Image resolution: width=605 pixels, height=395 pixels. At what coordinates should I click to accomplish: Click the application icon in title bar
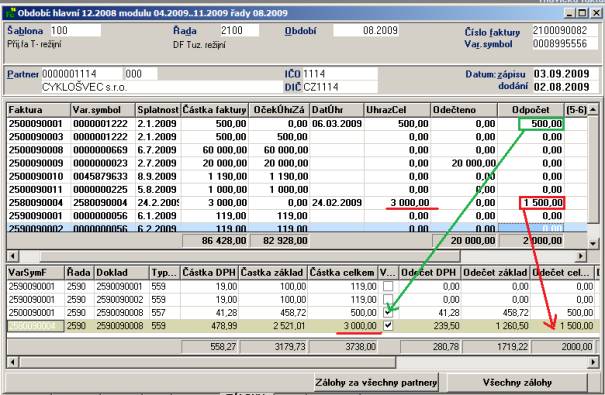pos(10,13)
